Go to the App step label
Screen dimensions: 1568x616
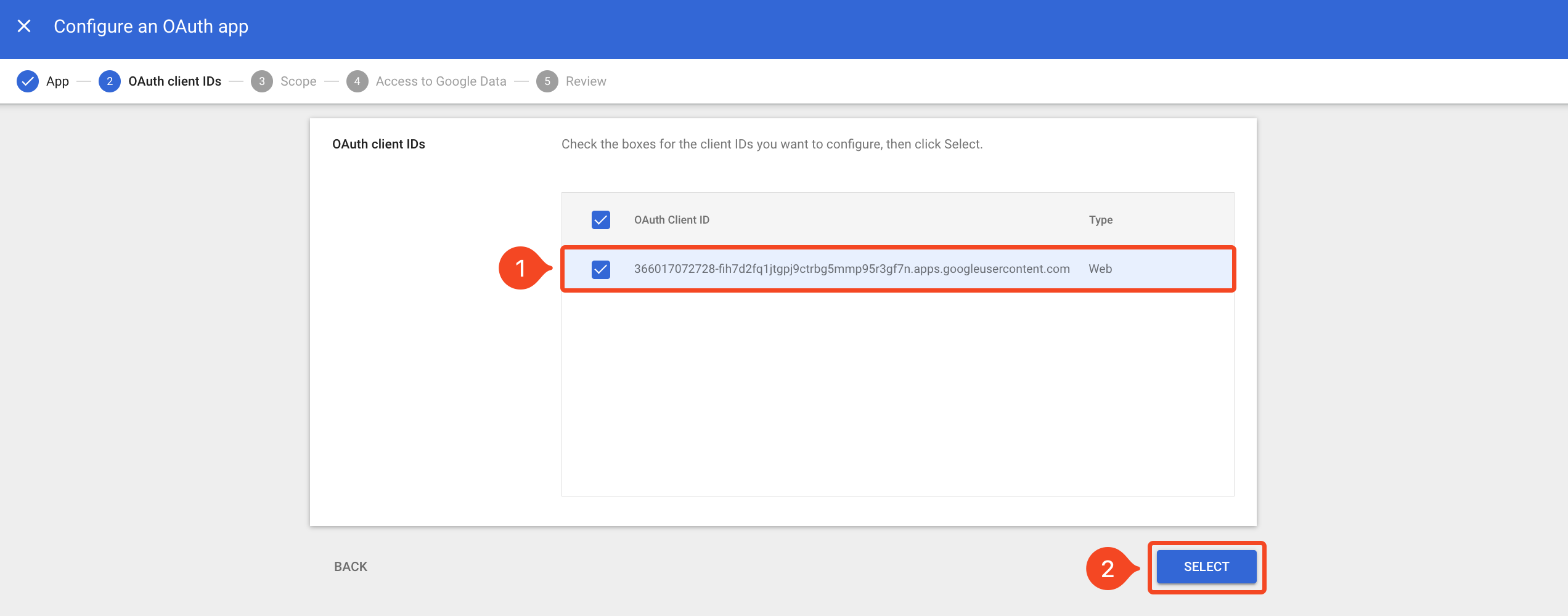(x=57, y=81)
